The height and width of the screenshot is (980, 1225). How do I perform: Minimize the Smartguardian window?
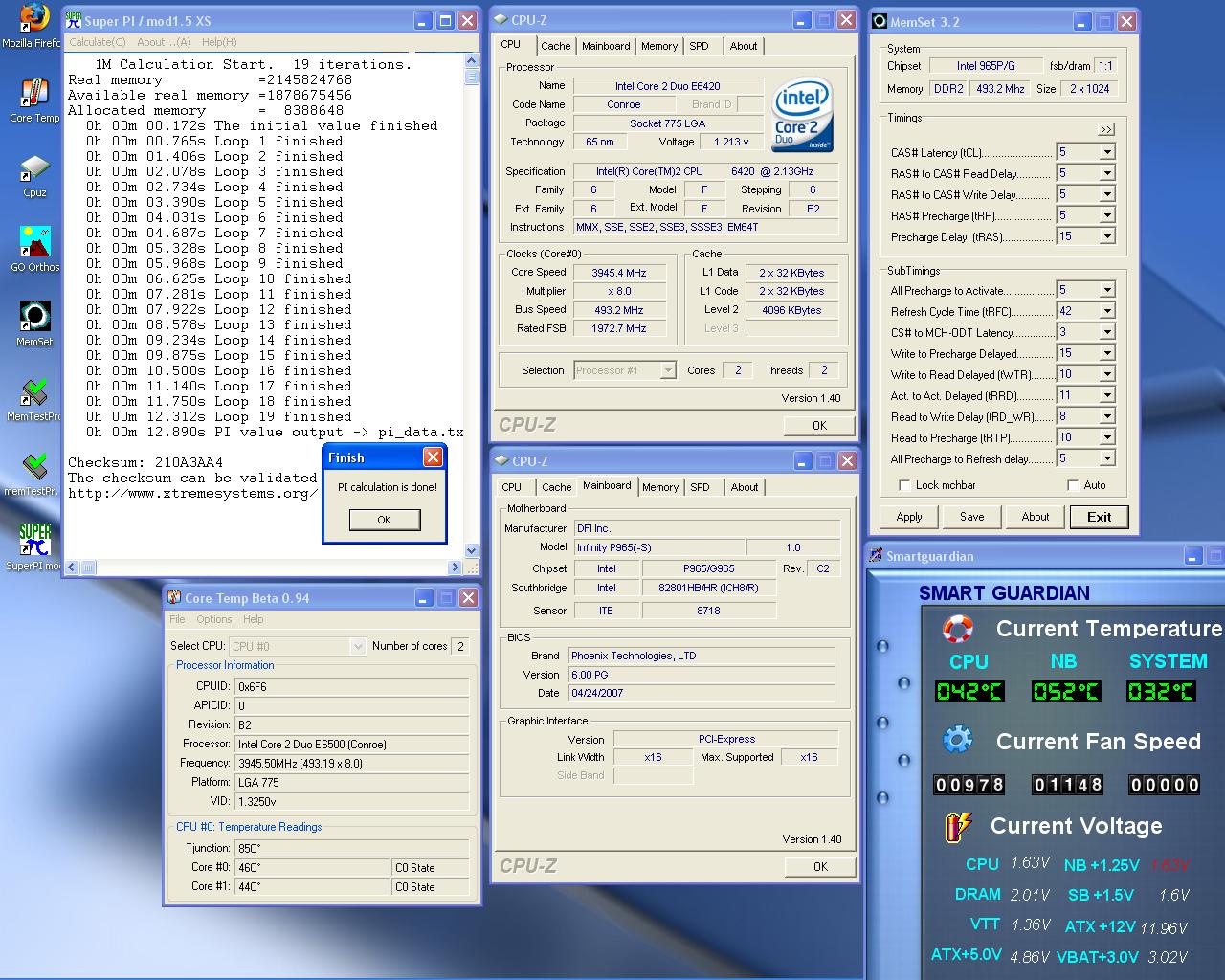click(x=1193, y=555)
